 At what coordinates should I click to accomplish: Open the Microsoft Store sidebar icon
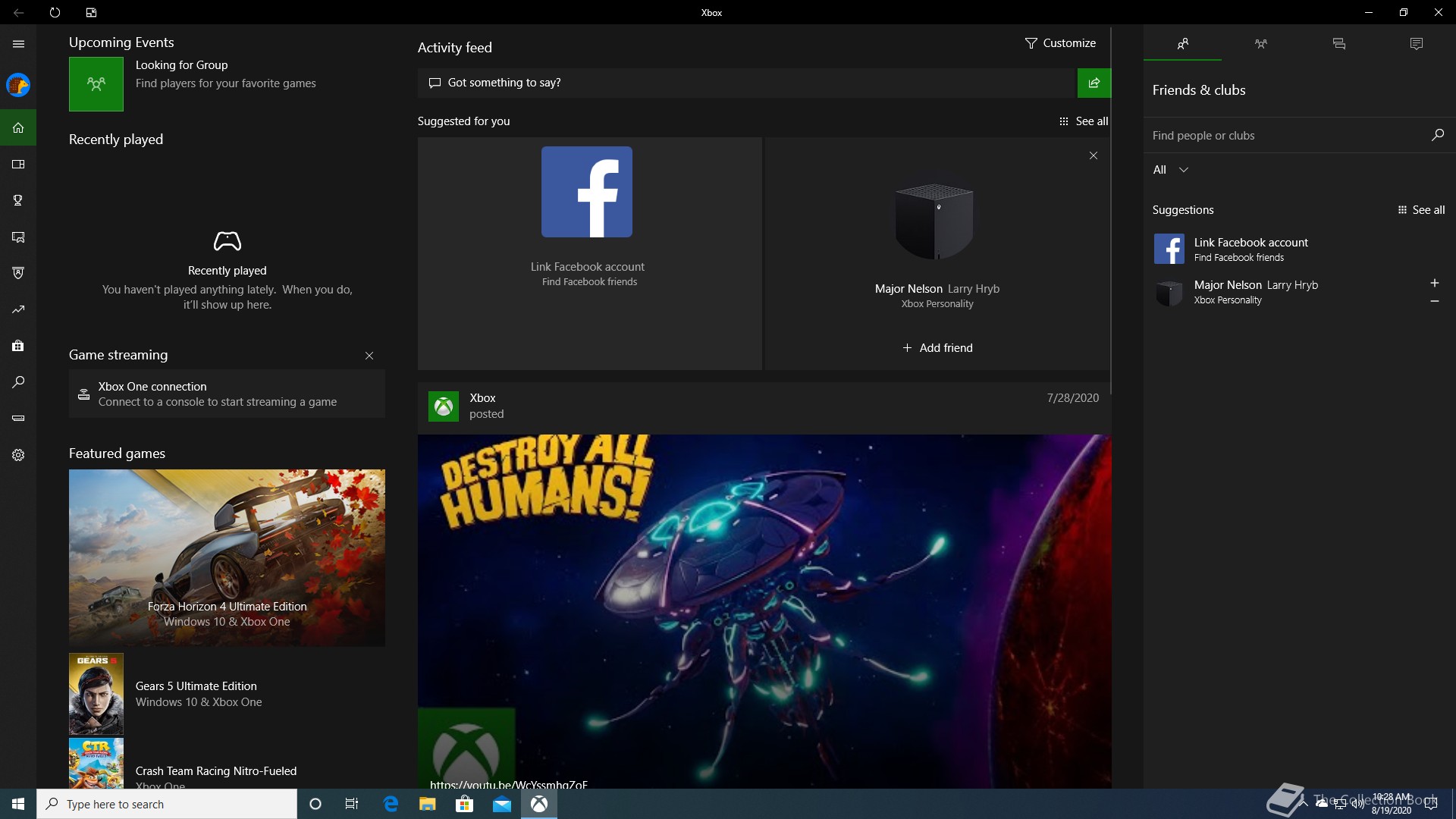click(18, 346)
